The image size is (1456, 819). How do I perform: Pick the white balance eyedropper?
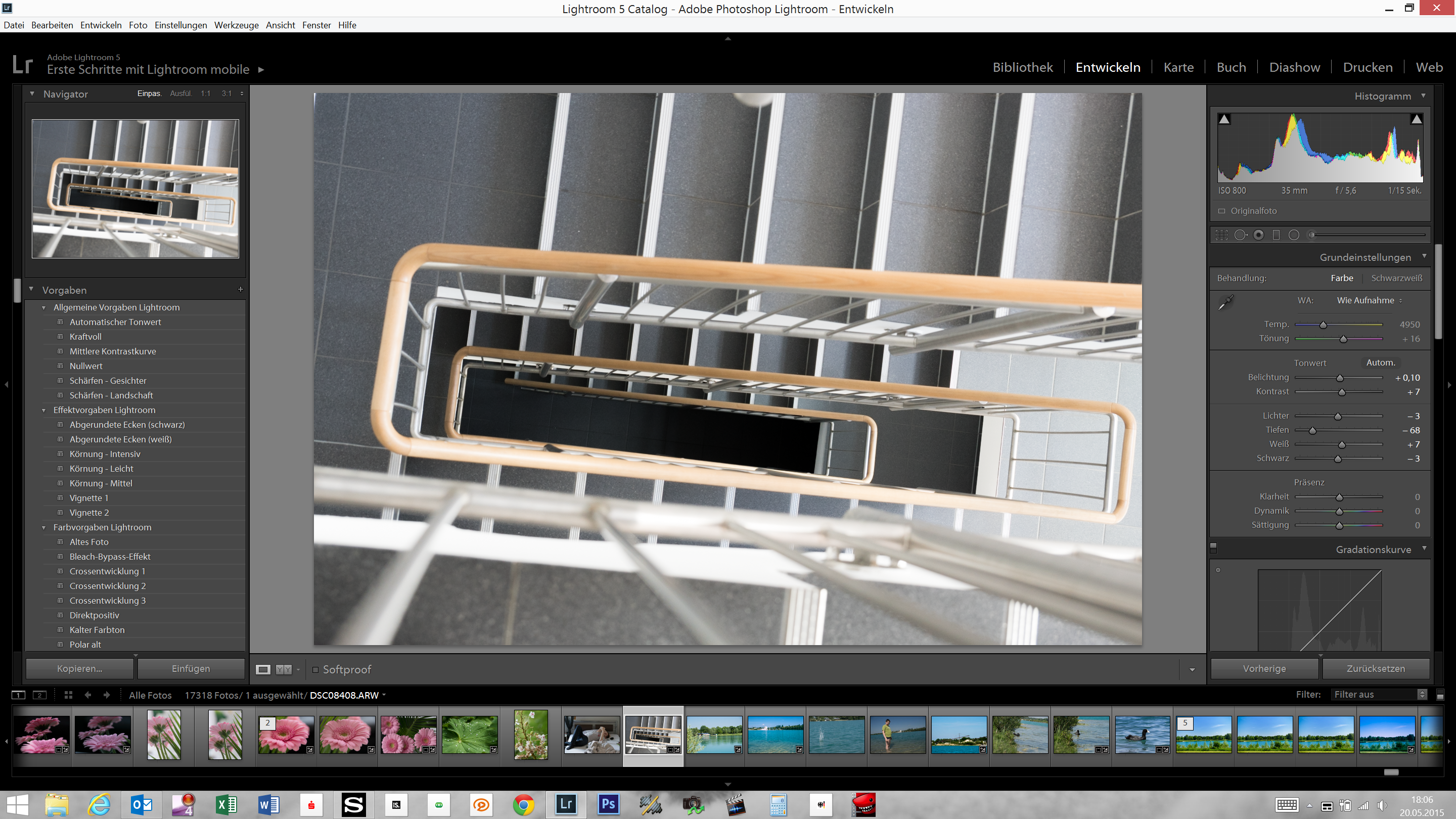(x=1226, y=301)
